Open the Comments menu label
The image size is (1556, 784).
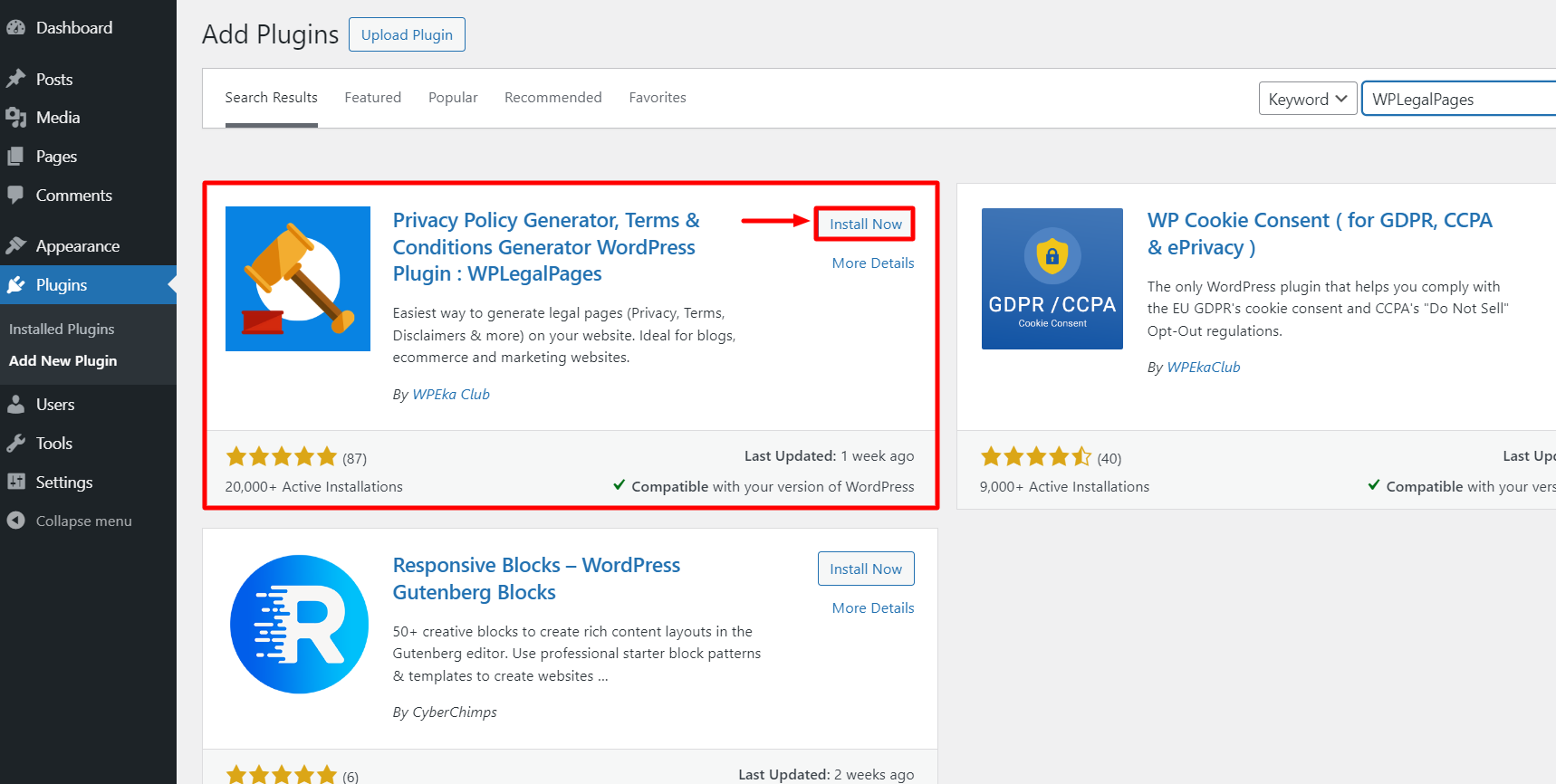click(74, 196)
